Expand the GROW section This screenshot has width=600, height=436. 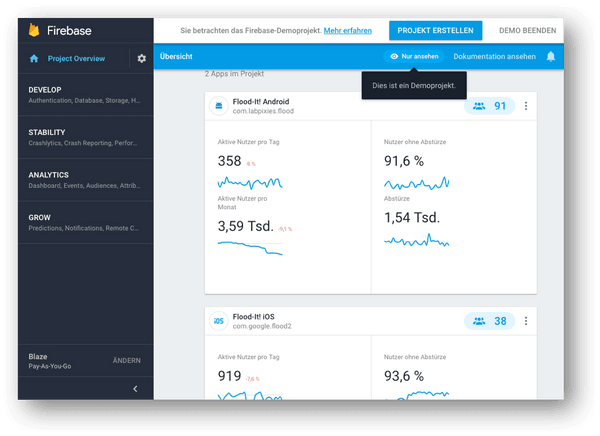coord(86,222)
